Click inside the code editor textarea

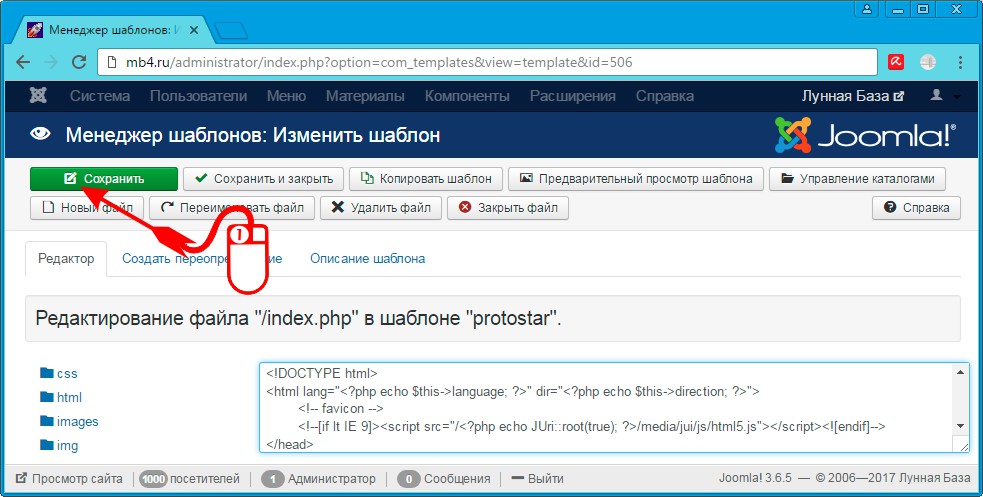click(614, 407)
